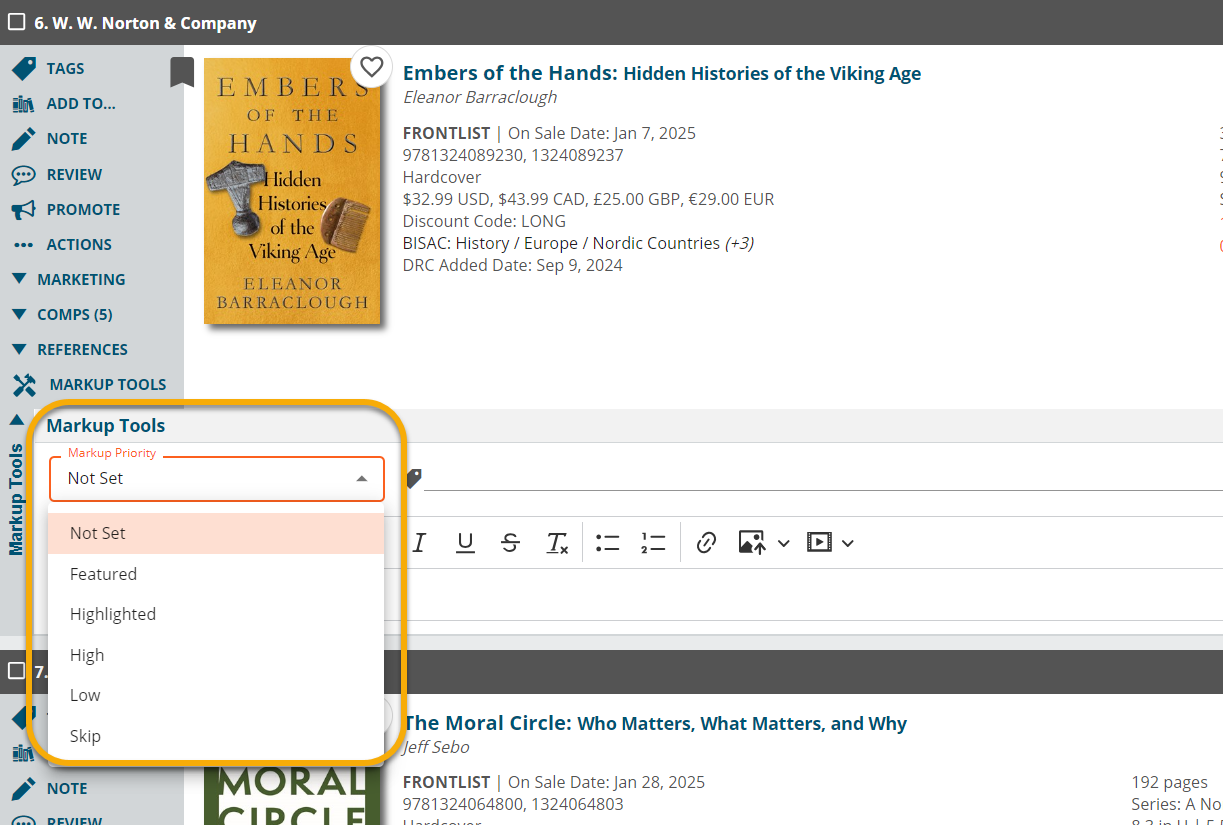Show the additional (+3) BISAC categories
Viewport: 1223px width, 825px height.
pyautogui.click(x=739, y=243)
